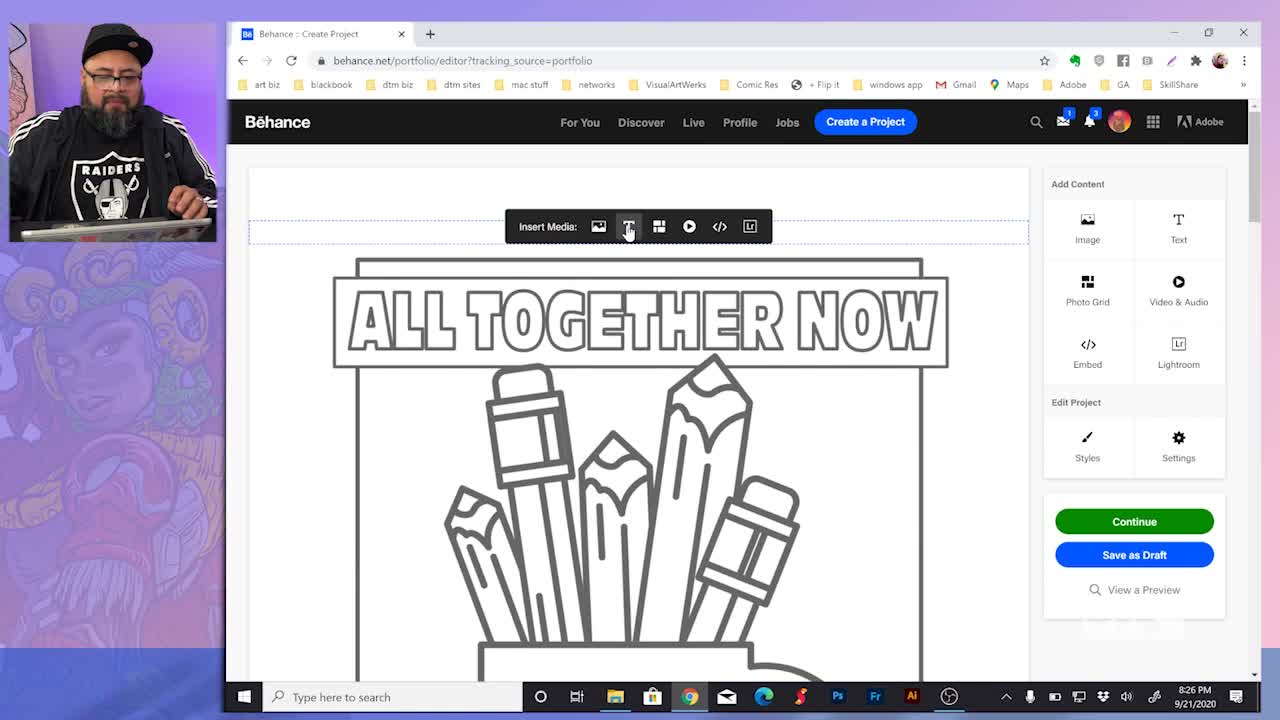The image size is (1280, 720).
Task: View a Preview of the project
Action: 1134,590
